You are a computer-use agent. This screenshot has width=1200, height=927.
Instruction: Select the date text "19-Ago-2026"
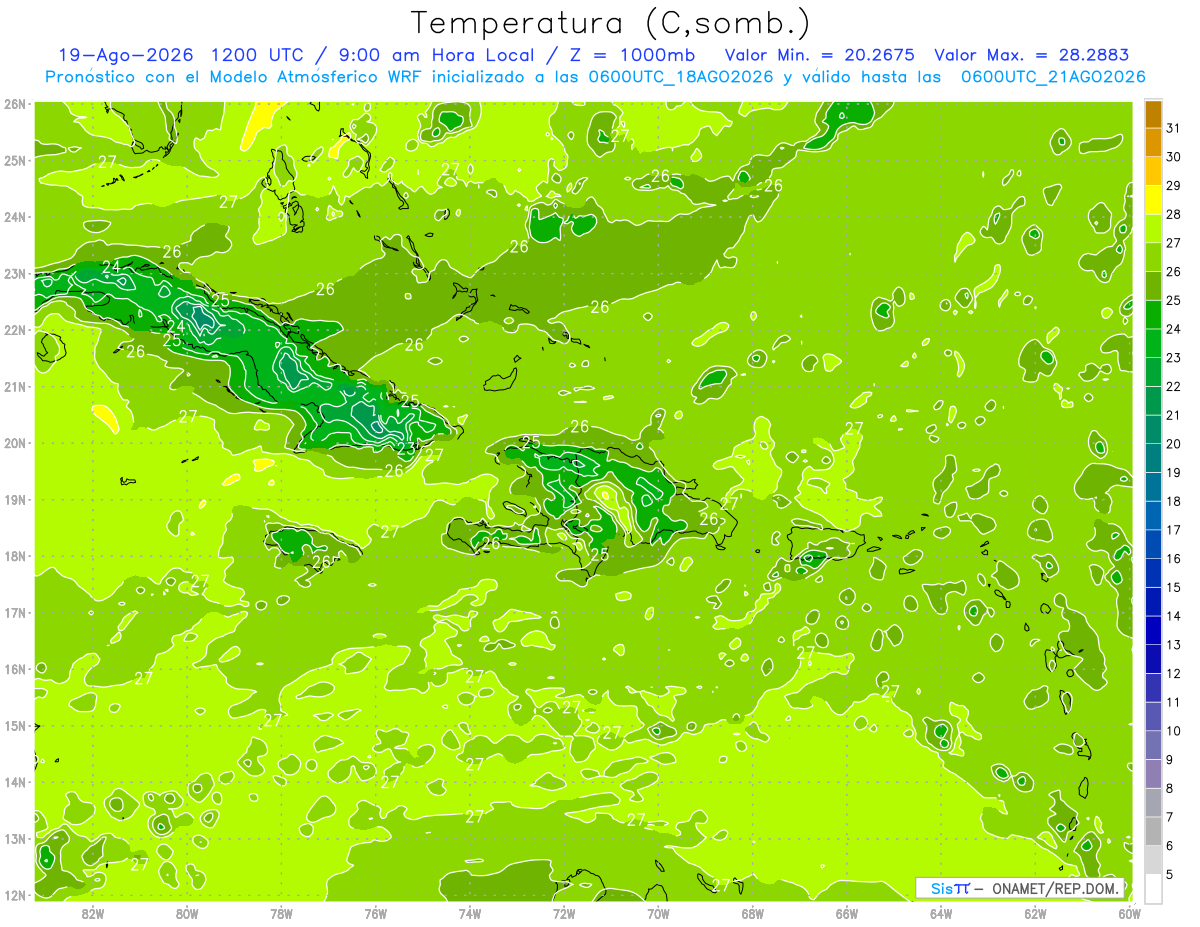(x=125, y=55)
